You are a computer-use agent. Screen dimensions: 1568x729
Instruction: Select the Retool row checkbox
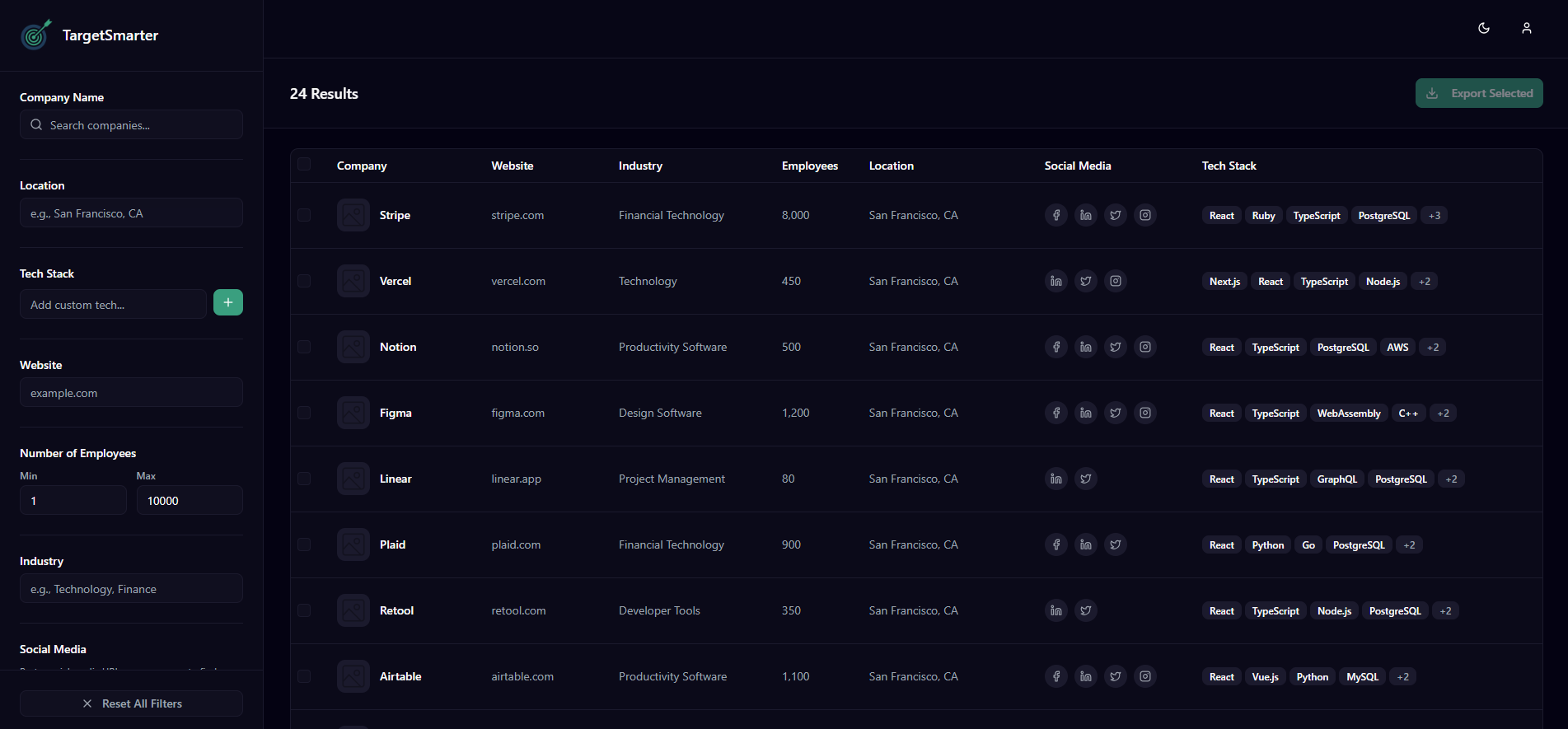304,610
